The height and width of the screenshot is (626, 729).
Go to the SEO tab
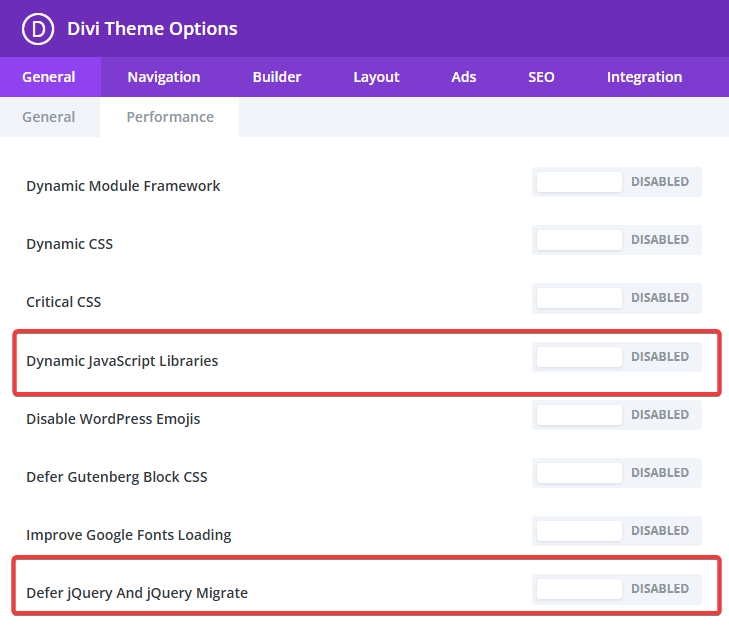click(x=541, y=77)
